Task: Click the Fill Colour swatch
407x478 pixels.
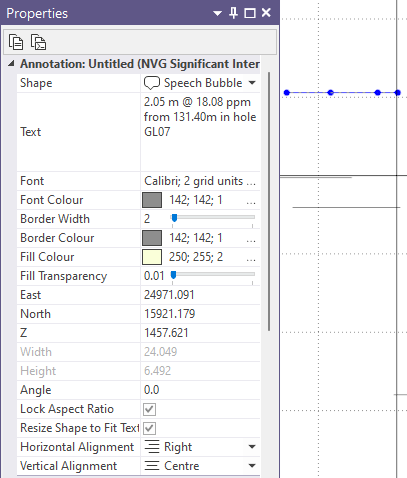Action: point(152,257)
